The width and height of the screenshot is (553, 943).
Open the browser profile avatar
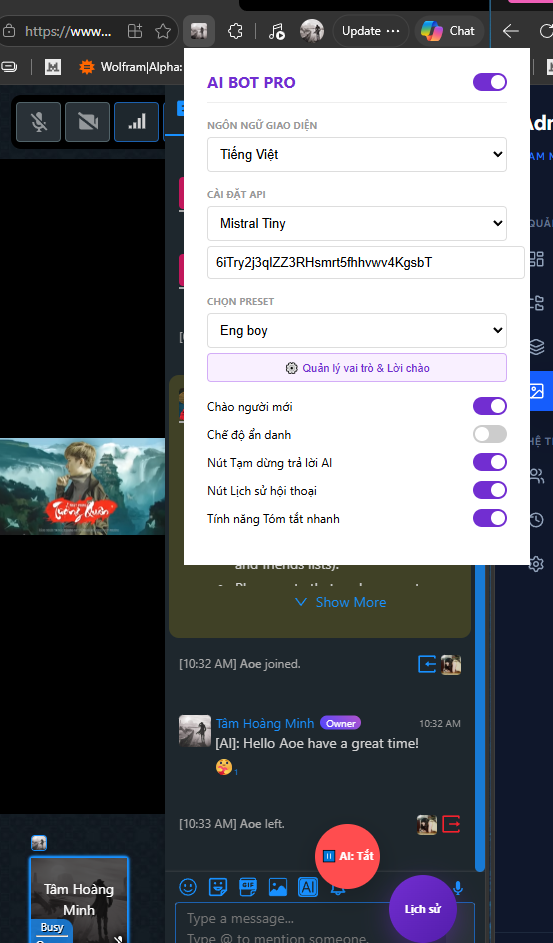(312, 31)
